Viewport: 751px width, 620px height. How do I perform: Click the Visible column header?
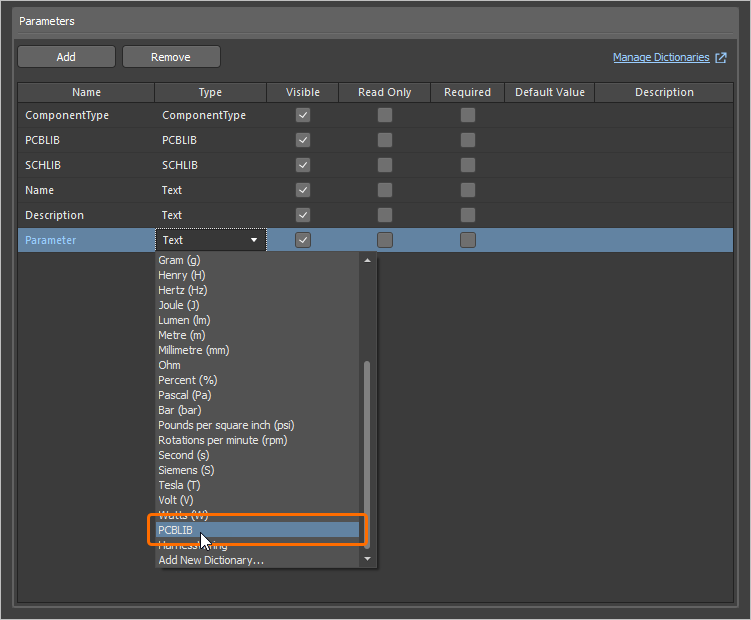click(303, 92)
